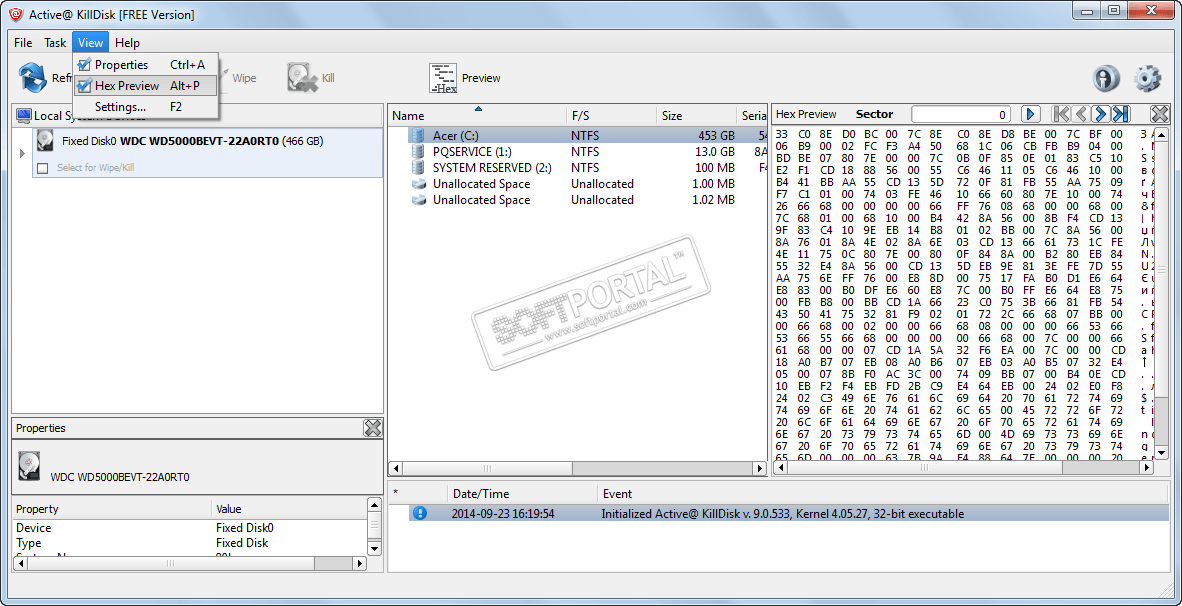Click the Kill disk toolbar icon
Viewport: 1182px width, 606px height.
302,78
